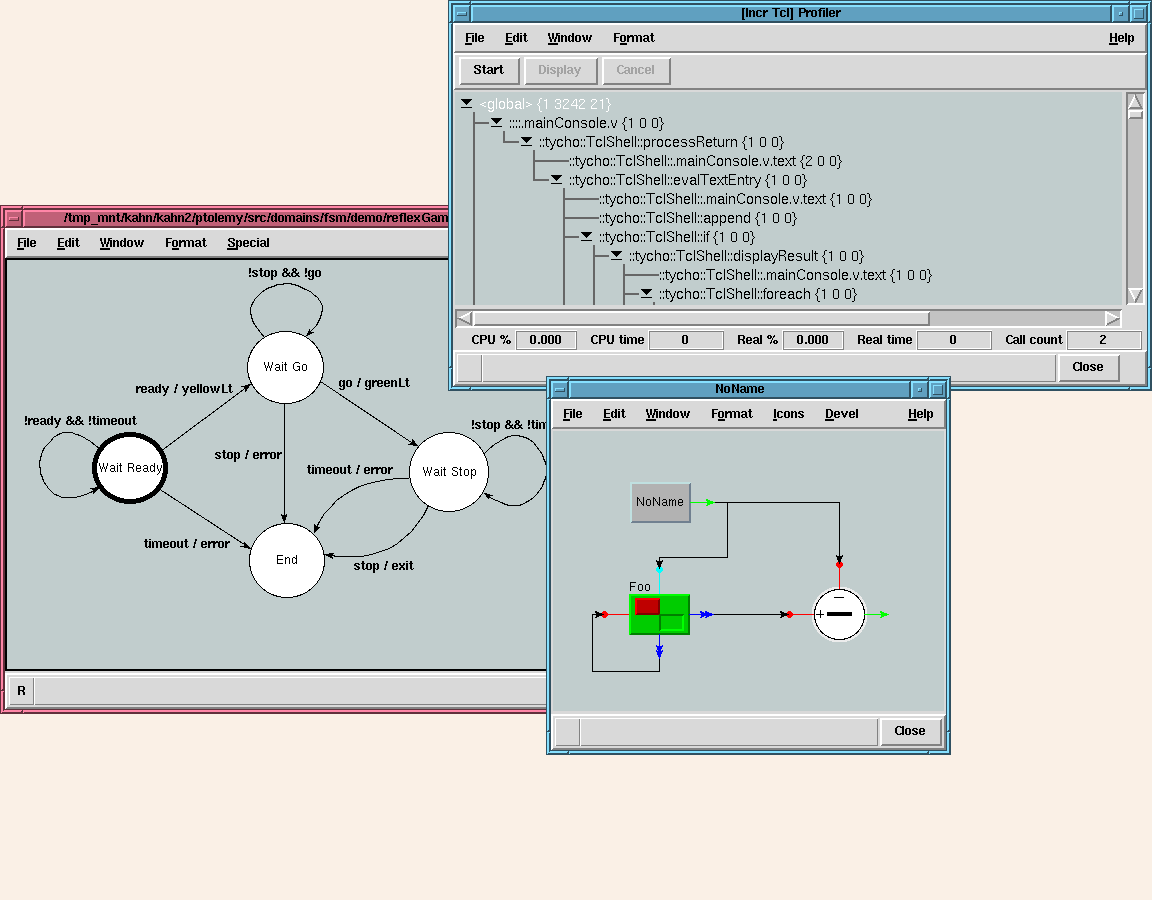Collapse the evalTextEntry tree node
1152x900 pixels.
point(556,180)
